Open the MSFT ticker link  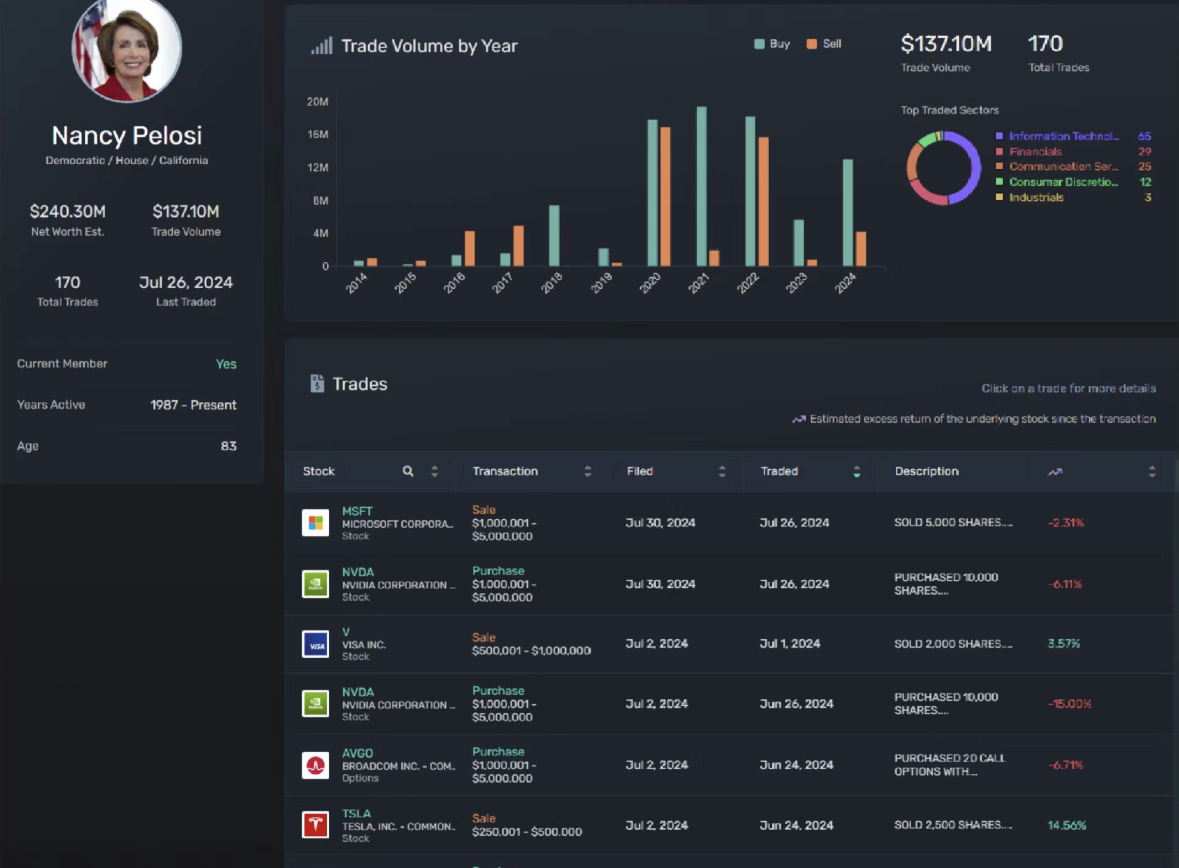coord(357,511)
